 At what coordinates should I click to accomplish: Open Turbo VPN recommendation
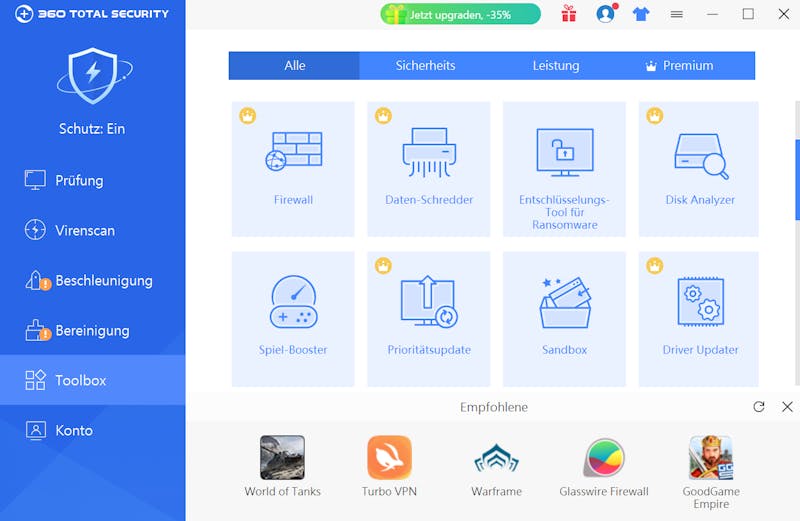point(389,466)
